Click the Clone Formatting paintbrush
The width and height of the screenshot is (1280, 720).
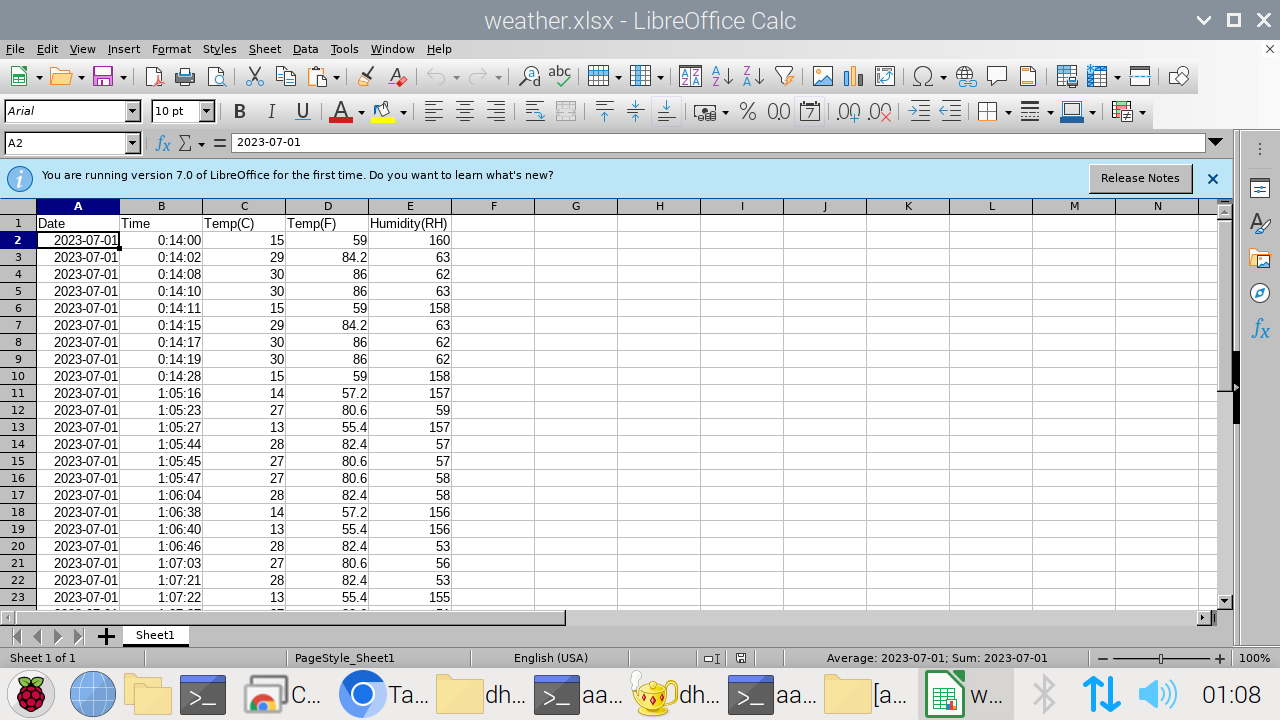pyautogui.click(x=366, y=77)
